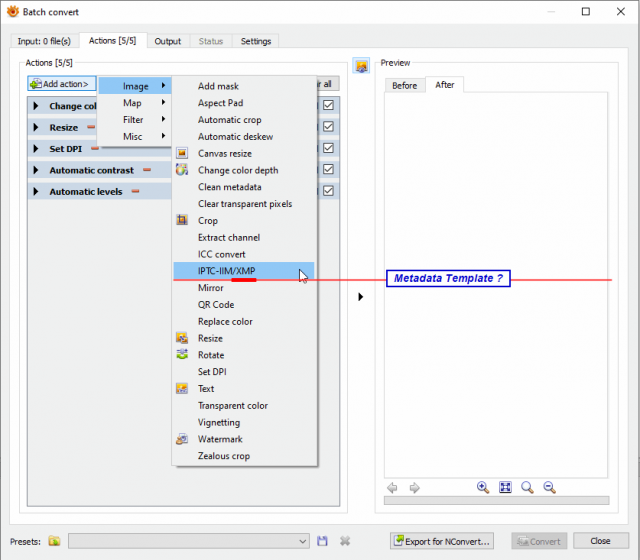Go to previous preview image arrow
Screen dimensions: 640x560
click(x=392, y=488)
